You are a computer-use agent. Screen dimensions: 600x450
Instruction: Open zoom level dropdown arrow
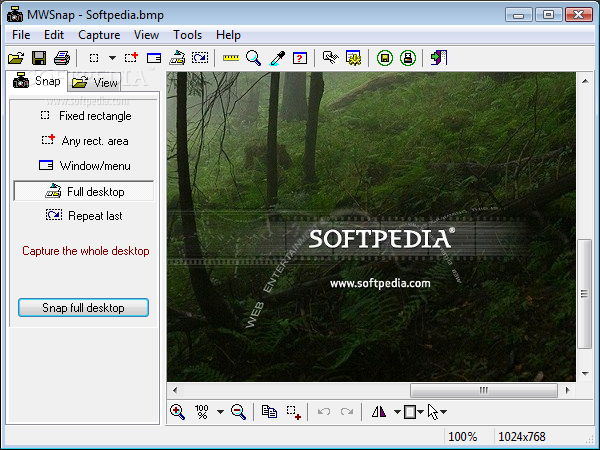tap(220, 412)
